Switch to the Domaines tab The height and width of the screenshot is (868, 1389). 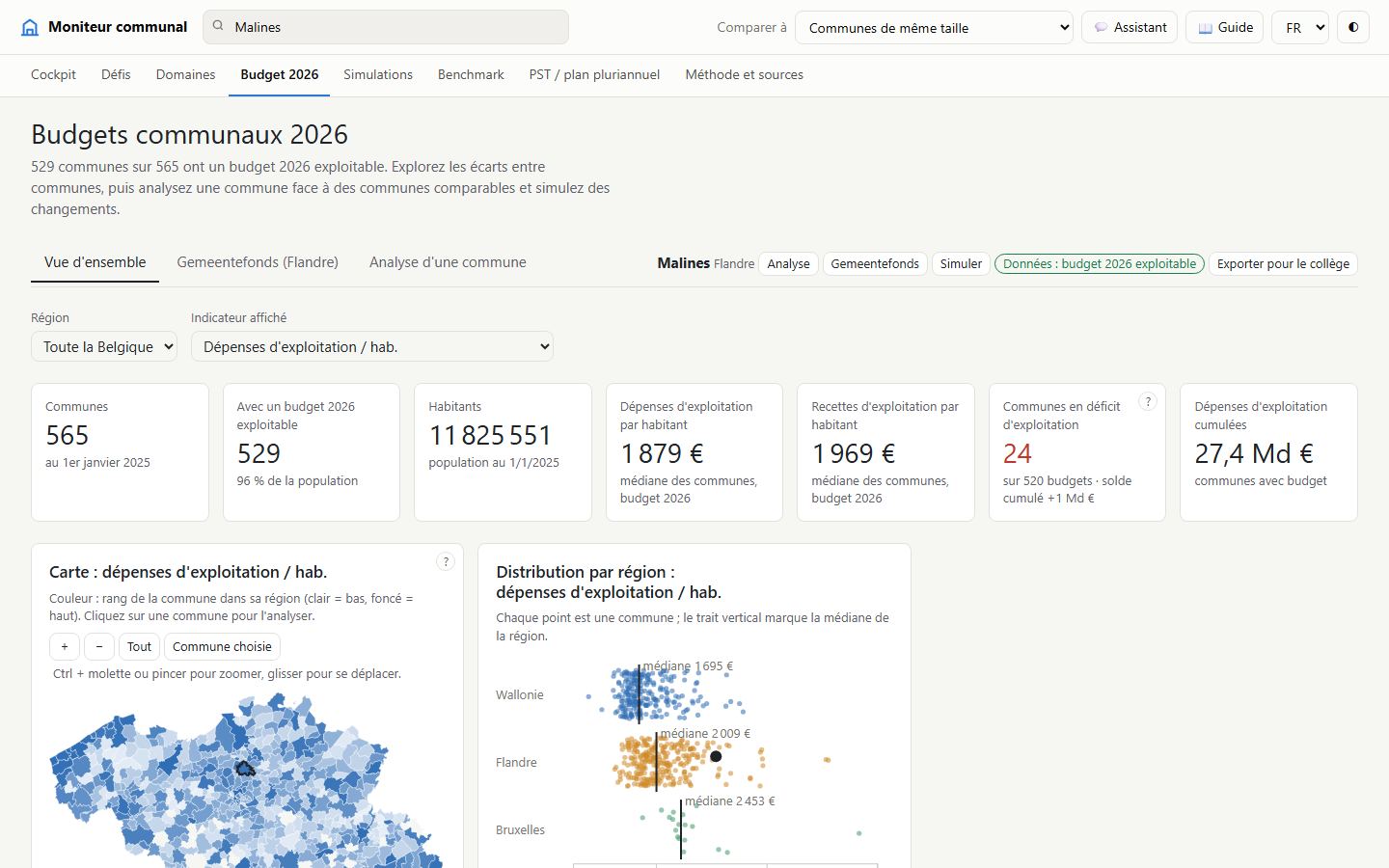pyautogui.click(x=185, y=74)
